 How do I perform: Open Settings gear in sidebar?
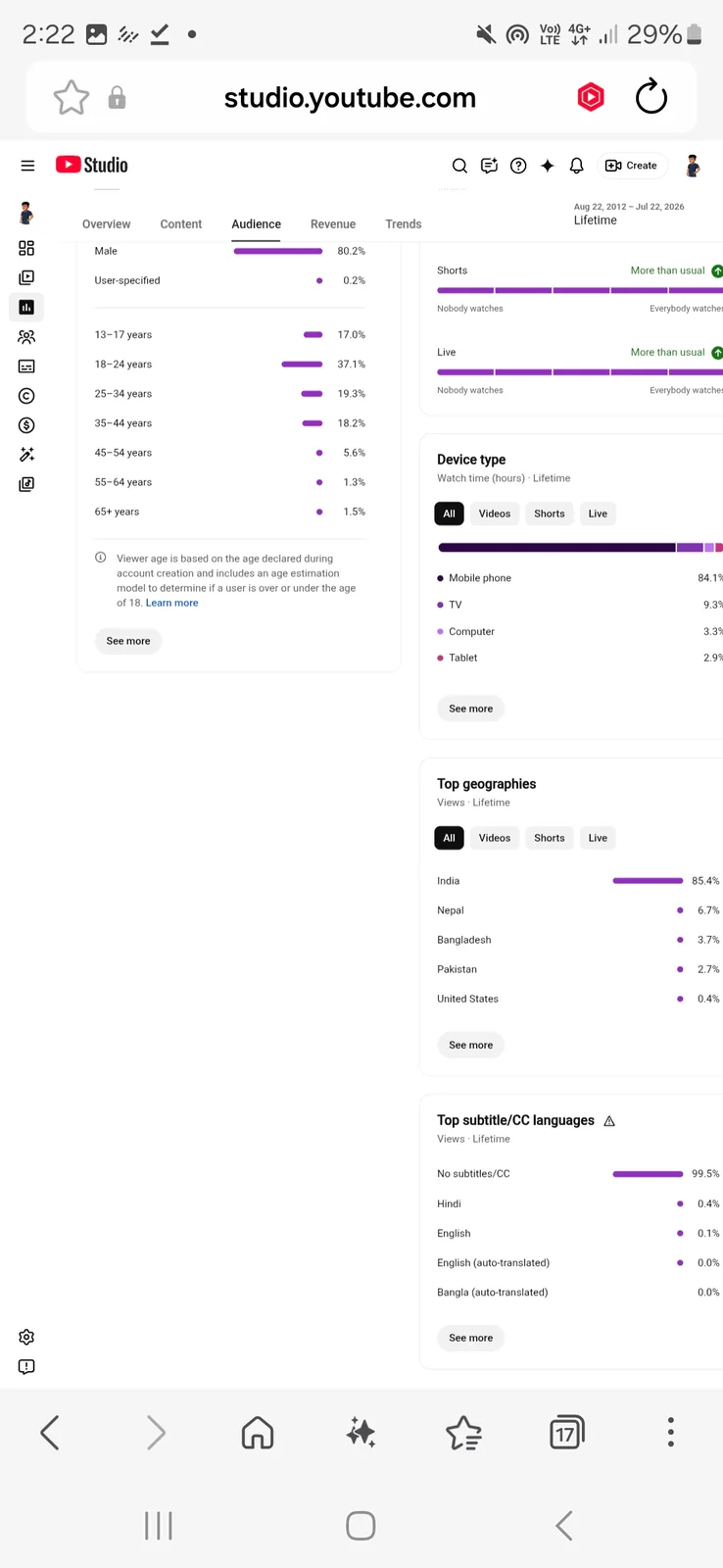[26, 1337]
